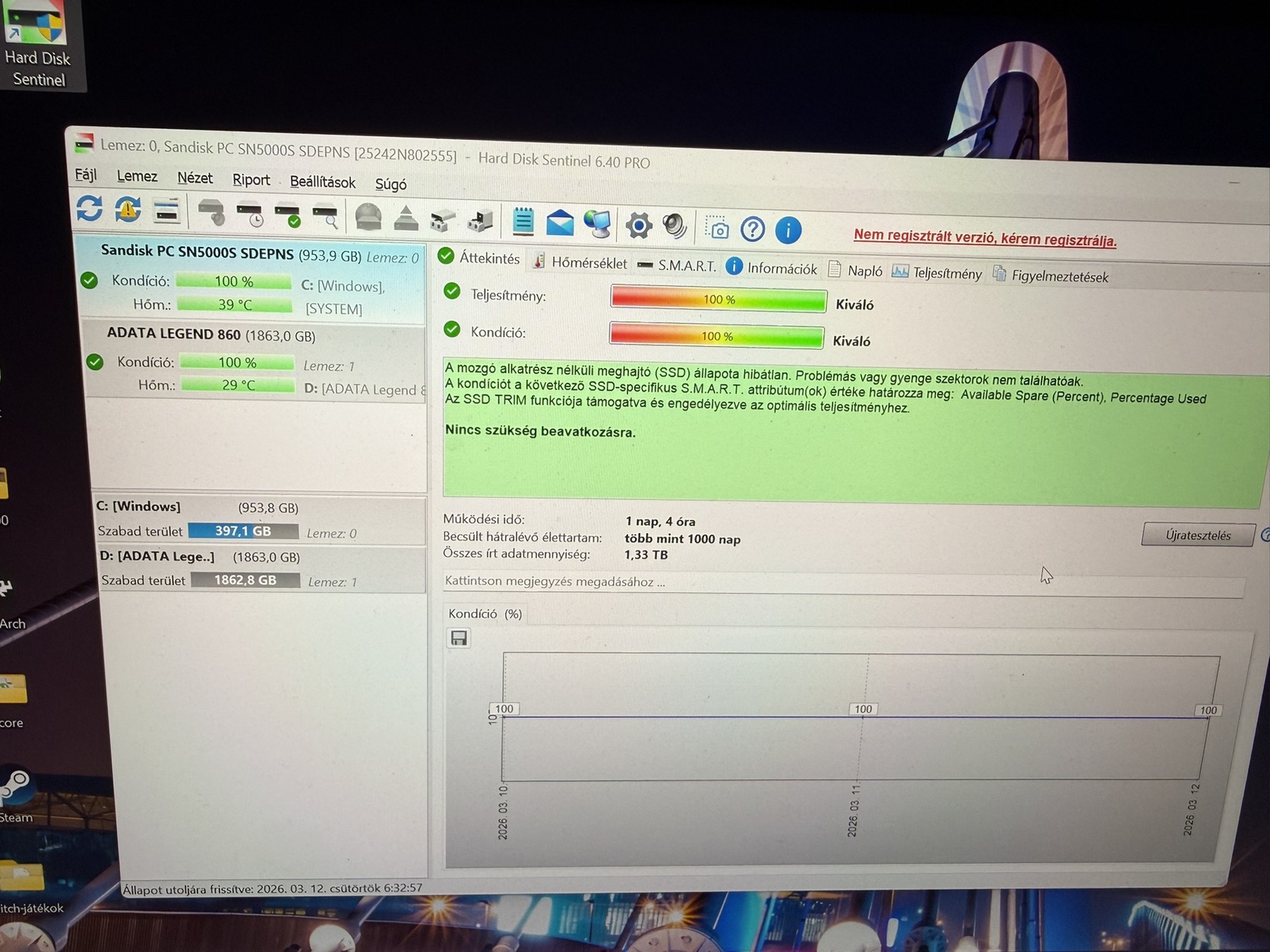
Task: Open settings with the gear icon
Action: coord(639,225)
